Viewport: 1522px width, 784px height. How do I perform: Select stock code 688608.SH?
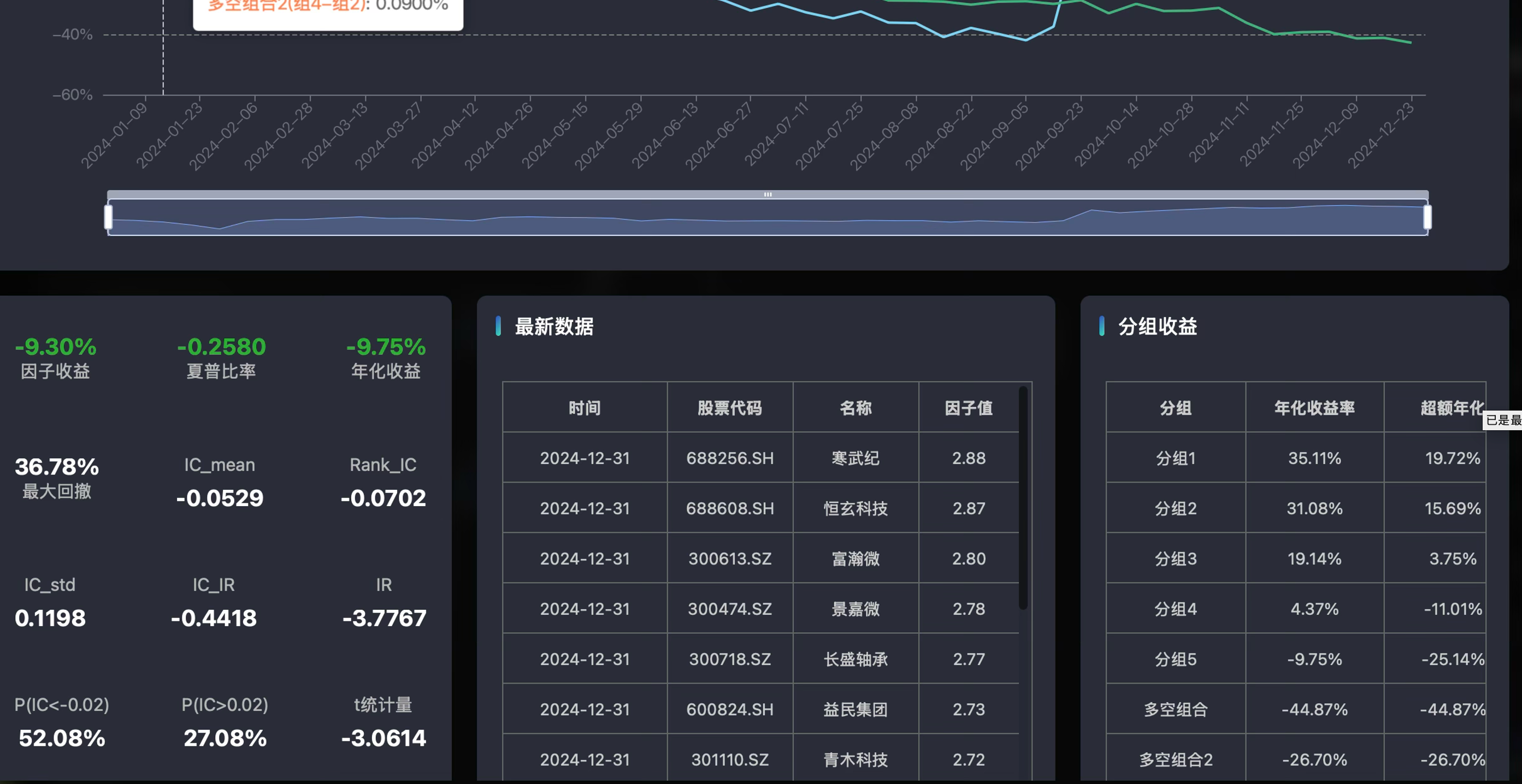coord(730,508)
